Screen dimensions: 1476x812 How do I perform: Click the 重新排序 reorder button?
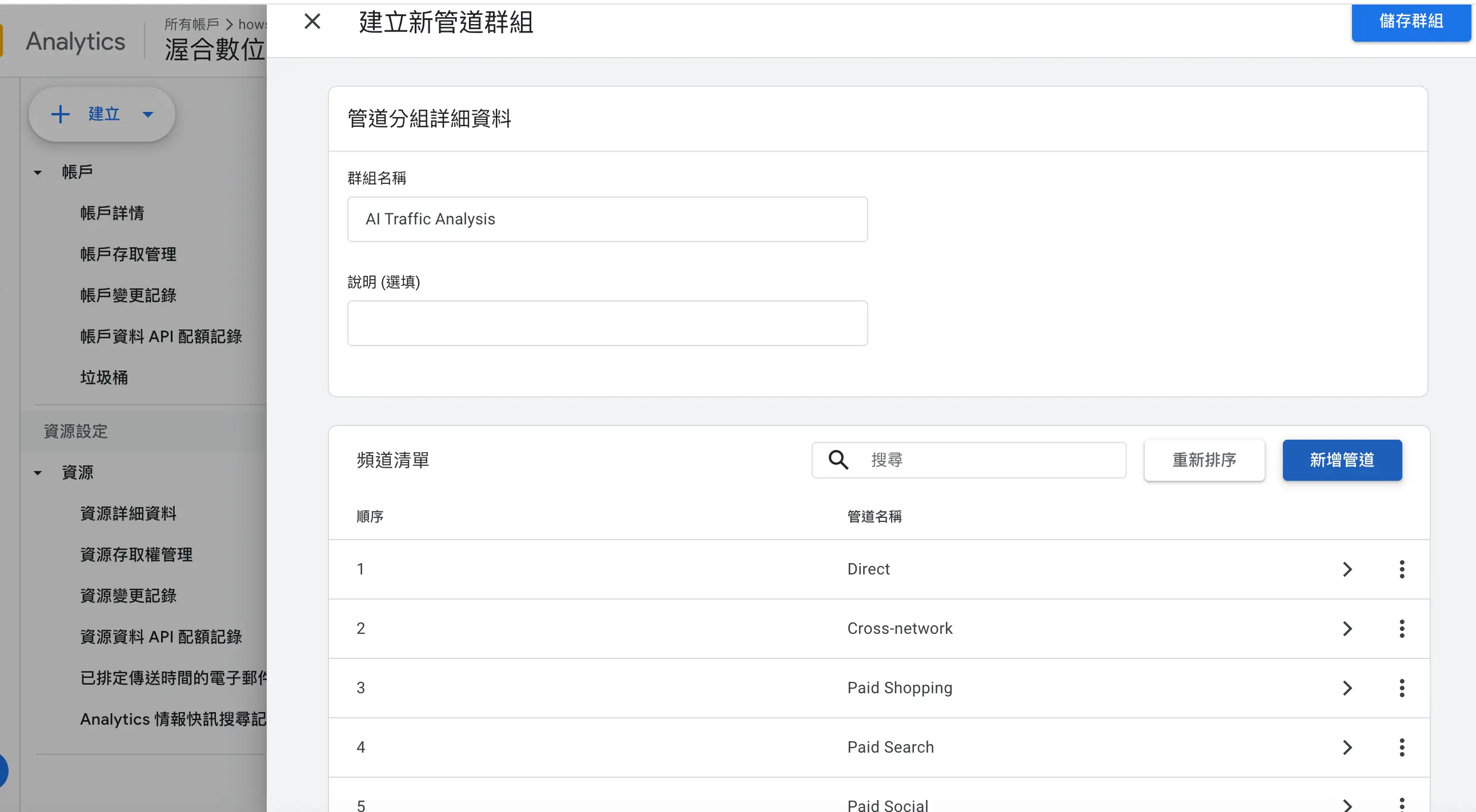(x=1204, y=460)
